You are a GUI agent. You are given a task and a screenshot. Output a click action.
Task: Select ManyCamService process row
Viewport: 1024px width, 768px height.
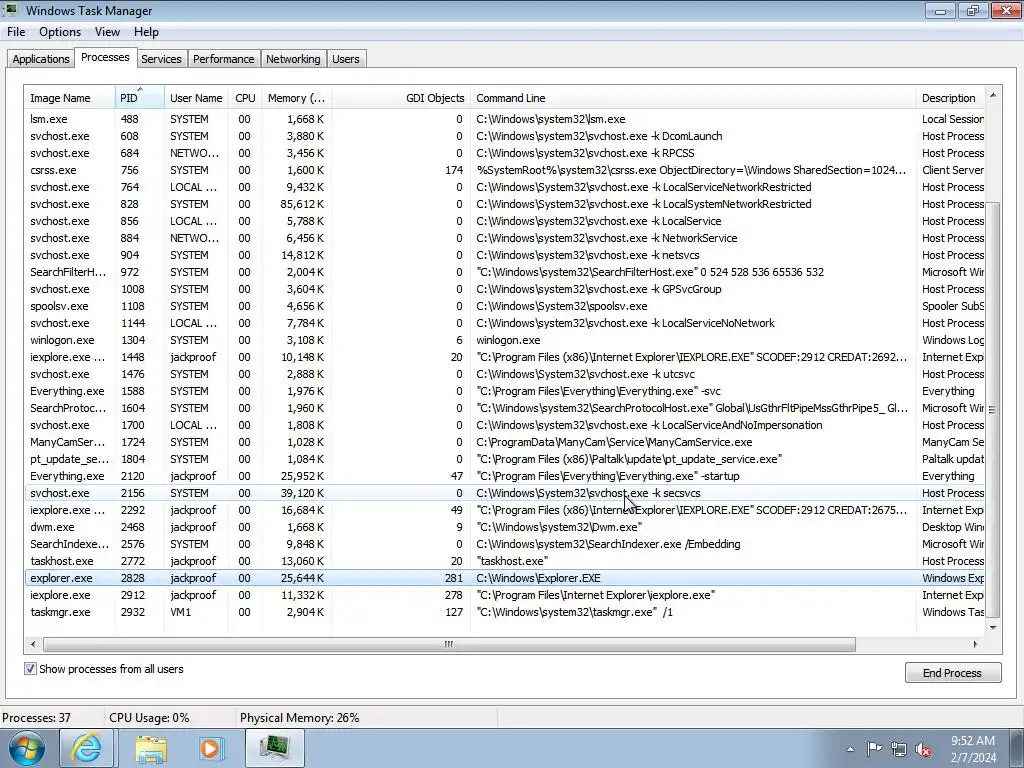504,441
